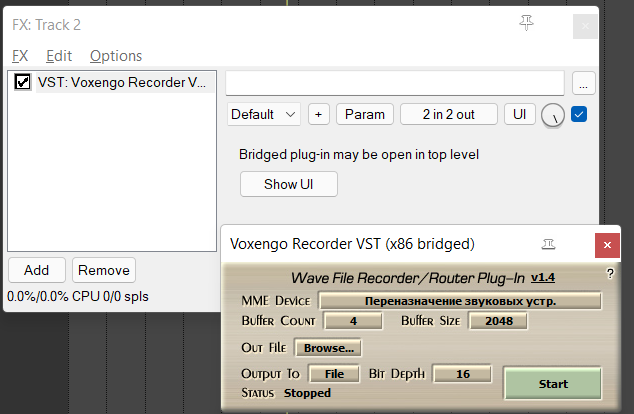Open the Options menu
The image size is (634, 414).
click(116, 56)
